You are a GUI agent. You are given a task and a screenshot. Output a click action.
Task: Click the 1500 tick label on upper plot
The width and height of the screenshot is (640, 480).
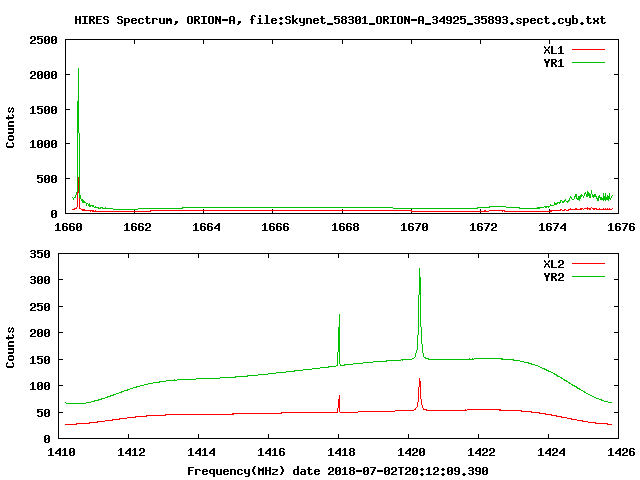[43, 110]
